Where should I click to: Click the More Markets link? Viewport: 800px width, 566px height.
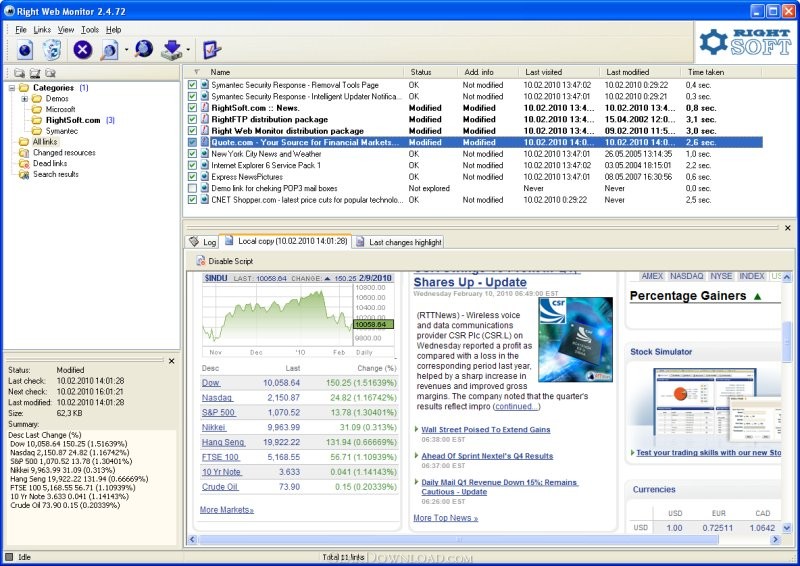227,509
